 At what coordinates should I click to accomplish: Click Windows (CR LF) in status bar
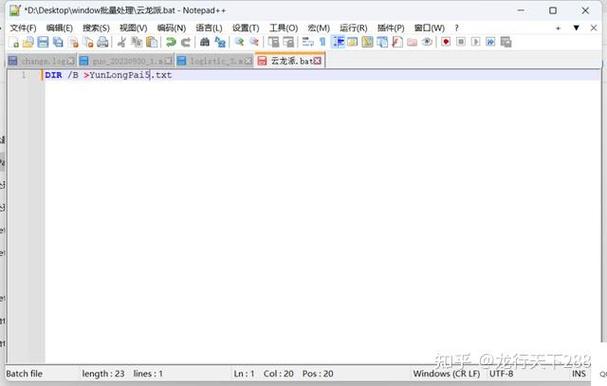[x=446, y=374]
